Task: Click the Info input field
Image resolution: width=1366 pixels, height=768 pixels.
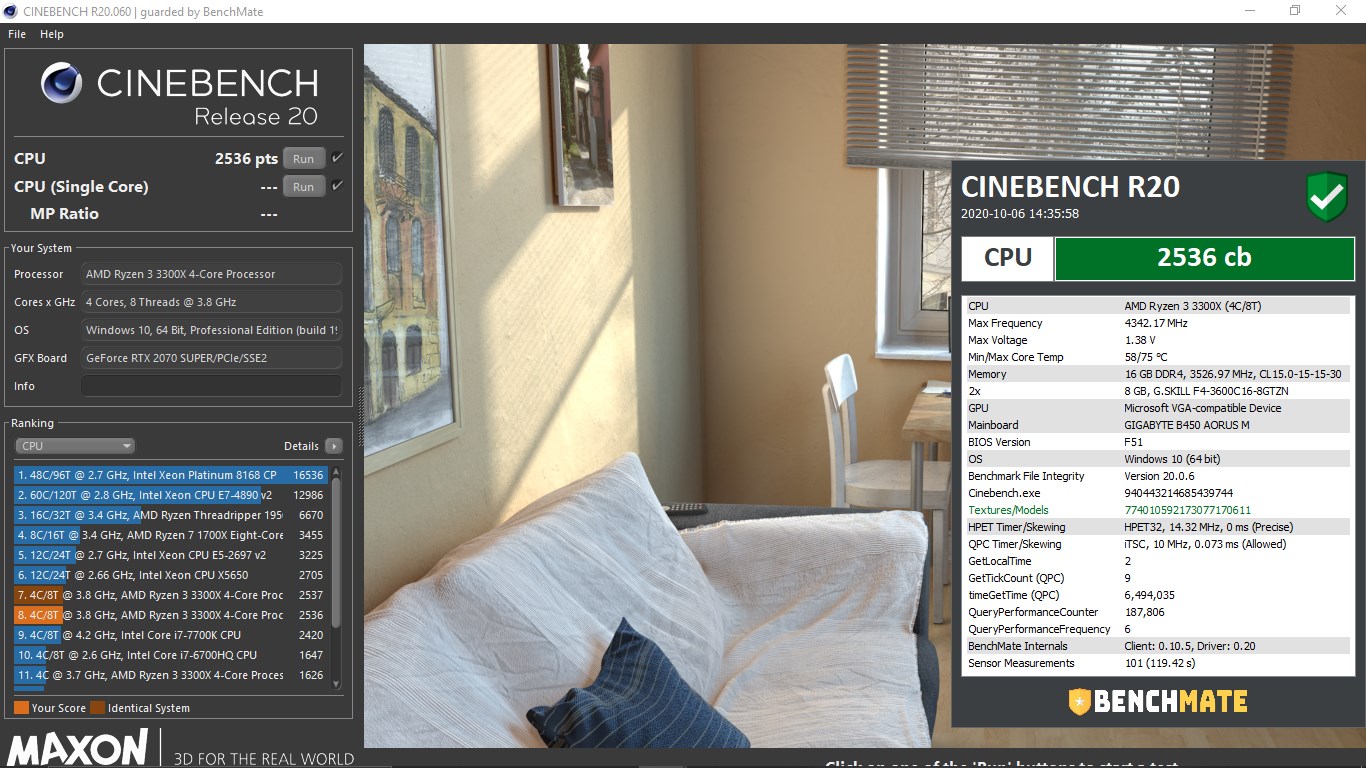Action: tap(211, 386)
